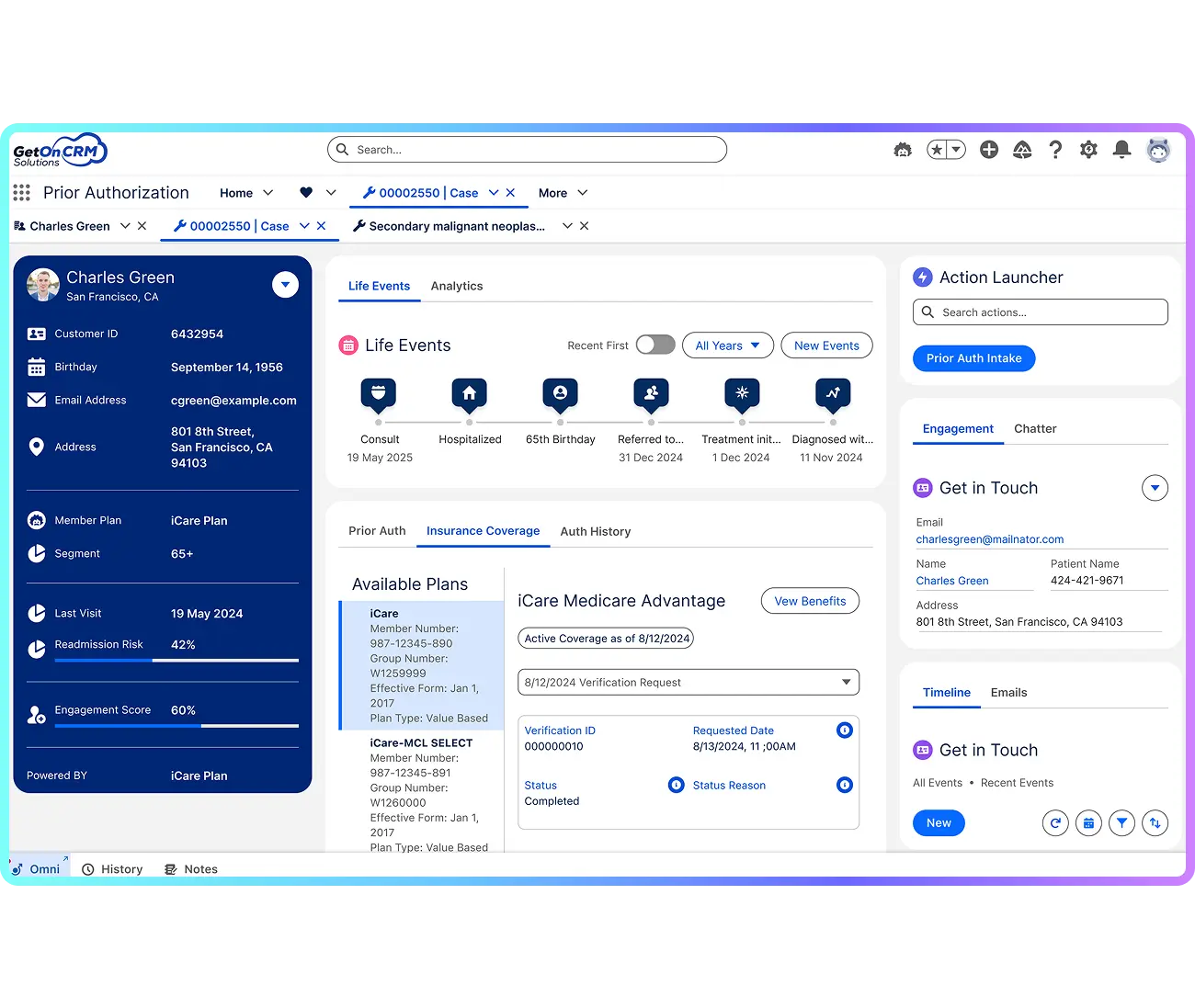Filter events in the Timeline panel
The width and height of the screenshot is (1195, 1008).
[1121, 823]
